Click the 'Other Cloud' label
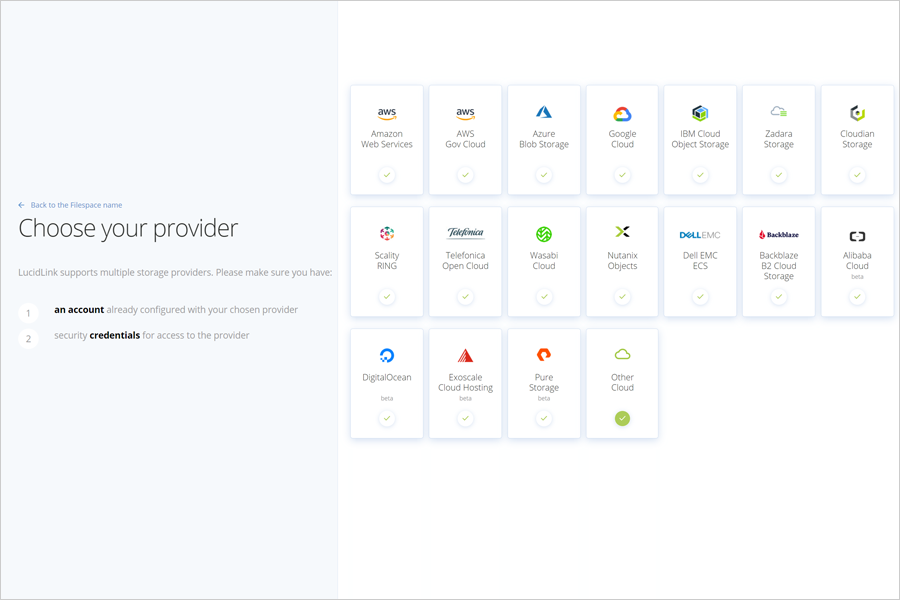Screen dimensions: 900x600 [x=622, y=382]
